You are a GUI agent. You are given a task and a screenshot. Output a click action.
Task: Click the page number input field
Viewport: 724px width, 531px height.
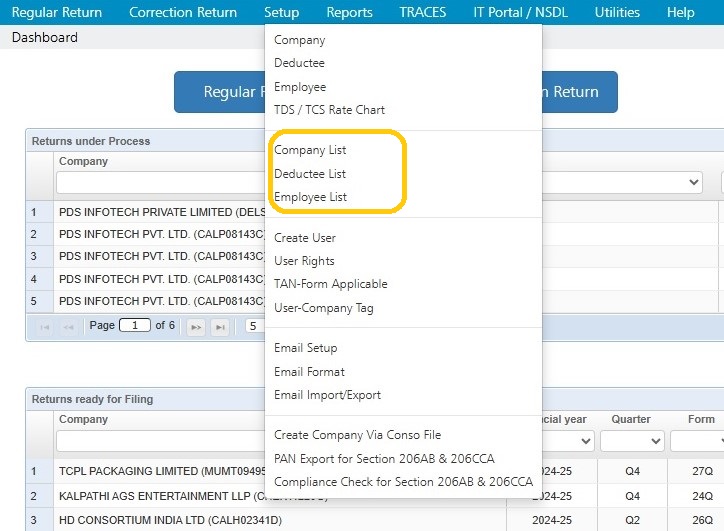pyautogui.click(x=135, y=326)
